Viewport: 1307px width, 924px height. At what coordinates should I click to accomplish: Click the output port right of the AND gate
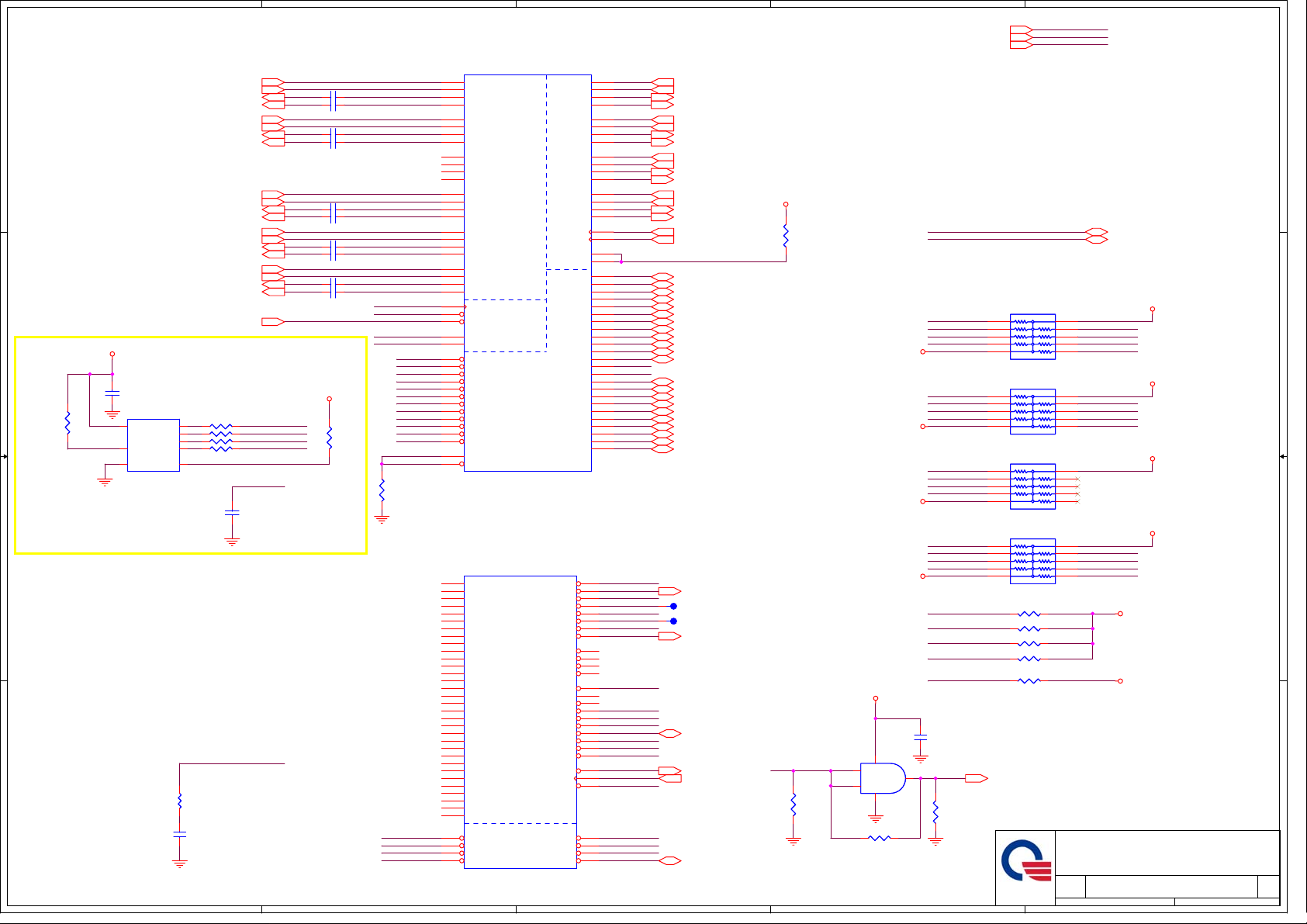976,778
